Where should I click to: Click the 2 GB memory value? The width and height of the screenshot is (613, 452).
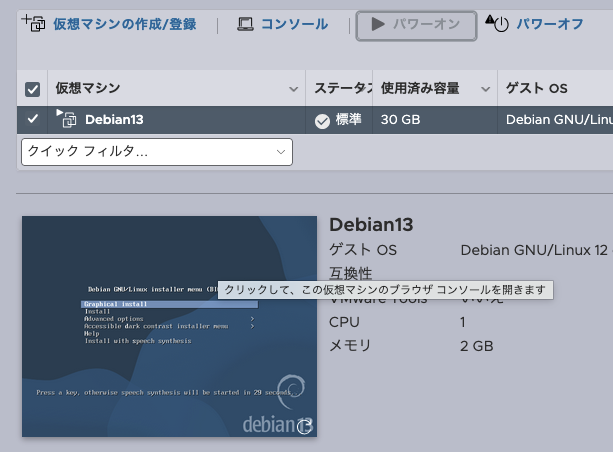tap(477, 346)
